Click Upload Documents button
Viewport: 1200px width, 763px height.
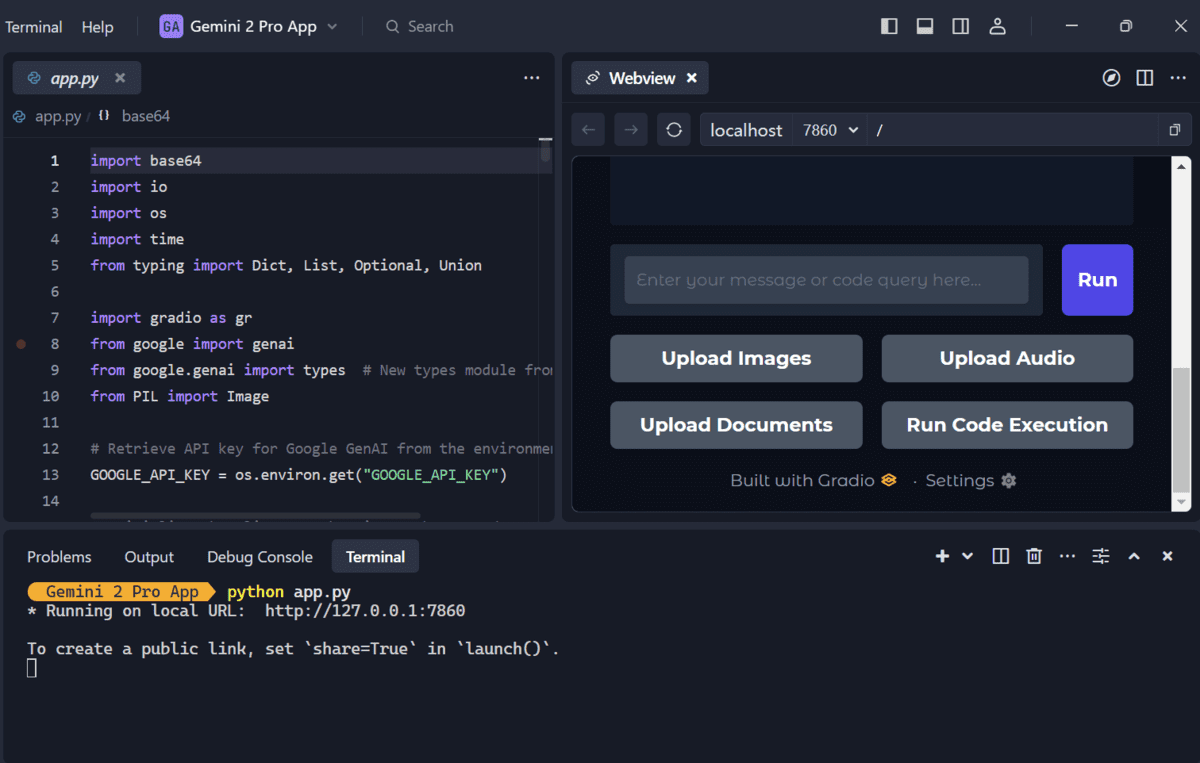tap(736, 425)
